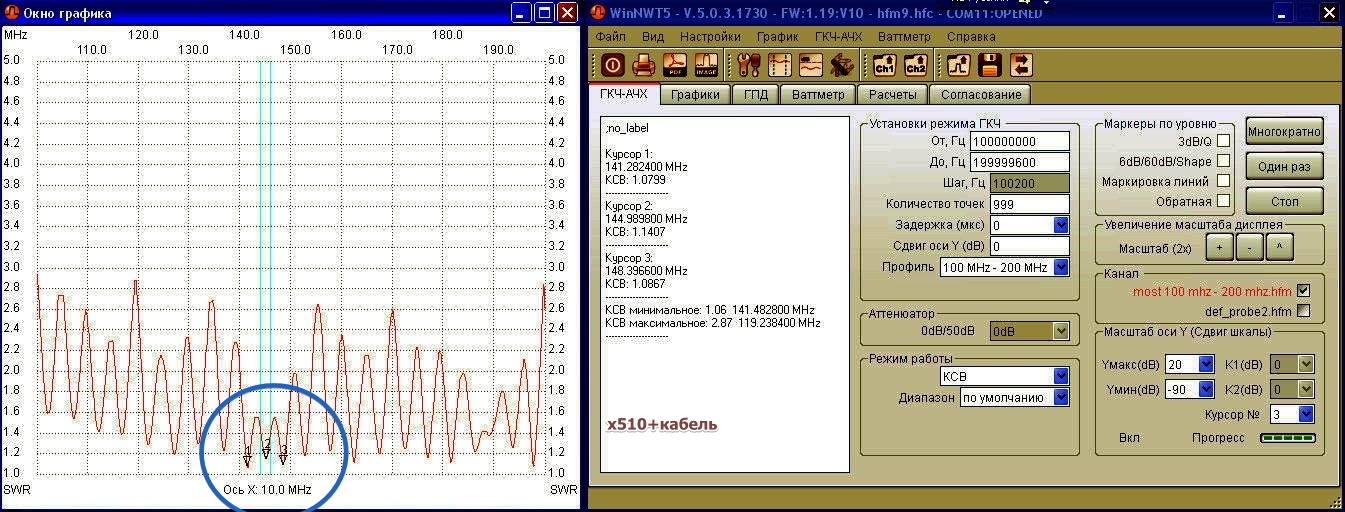Open the Справка menu
This screenshot has height=512, width=1345.
tap(970, 37)
